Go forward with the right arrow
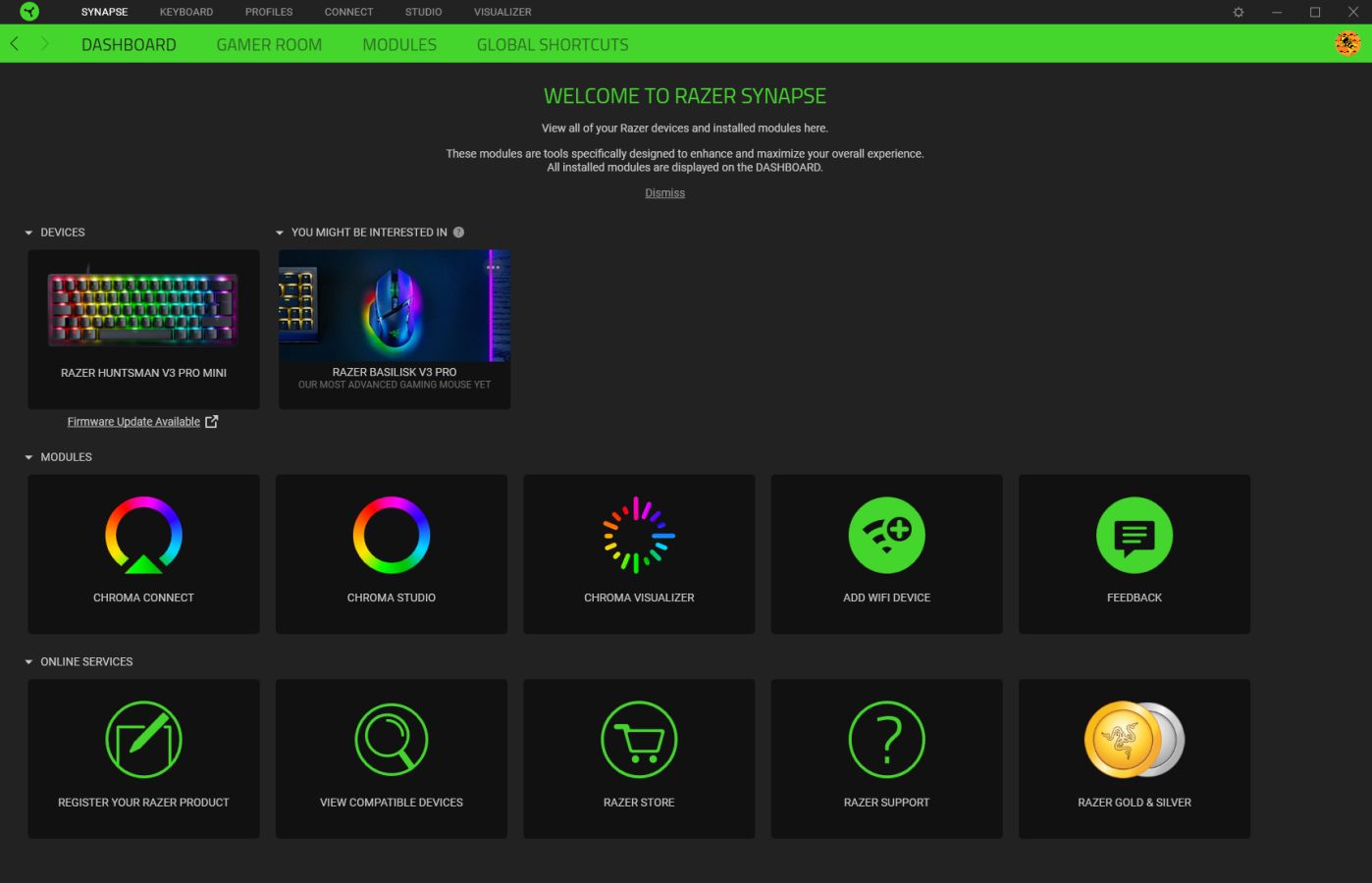 pyautogui.click(x=44, y=44)
